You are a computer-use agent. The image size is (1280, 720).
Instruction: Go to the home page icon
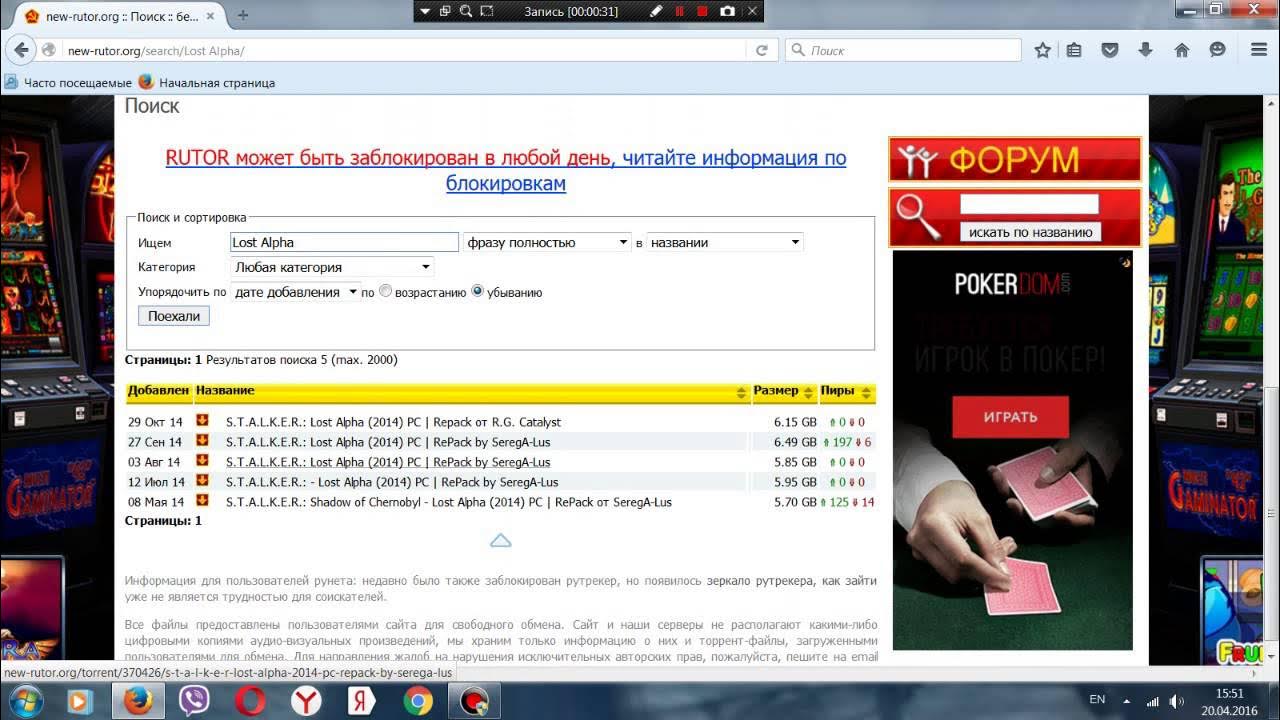(1182, 50)
